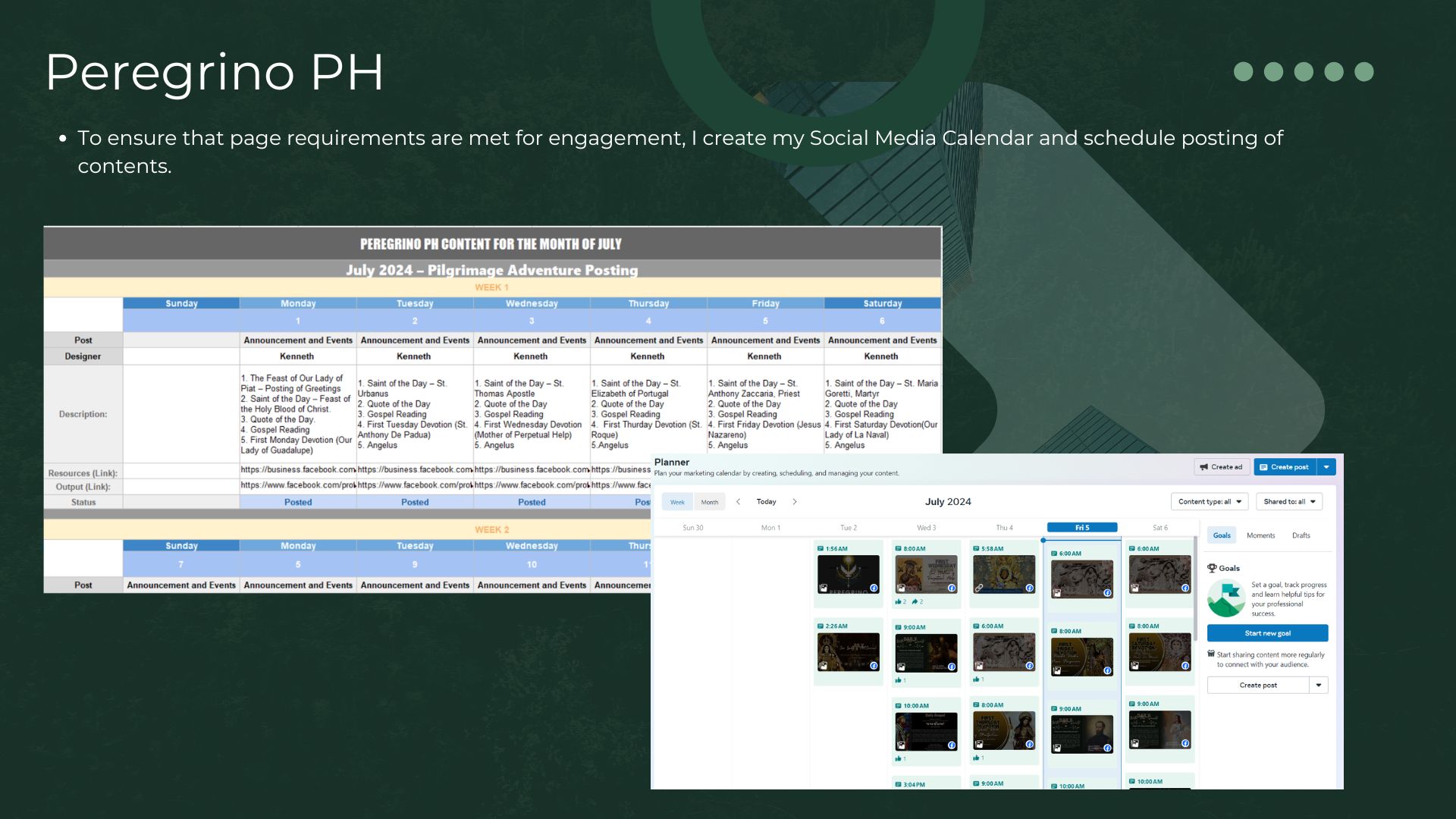Open the Tuesday Output facebook.com link
Screen dimensions: 1456x819
[415, 485]
